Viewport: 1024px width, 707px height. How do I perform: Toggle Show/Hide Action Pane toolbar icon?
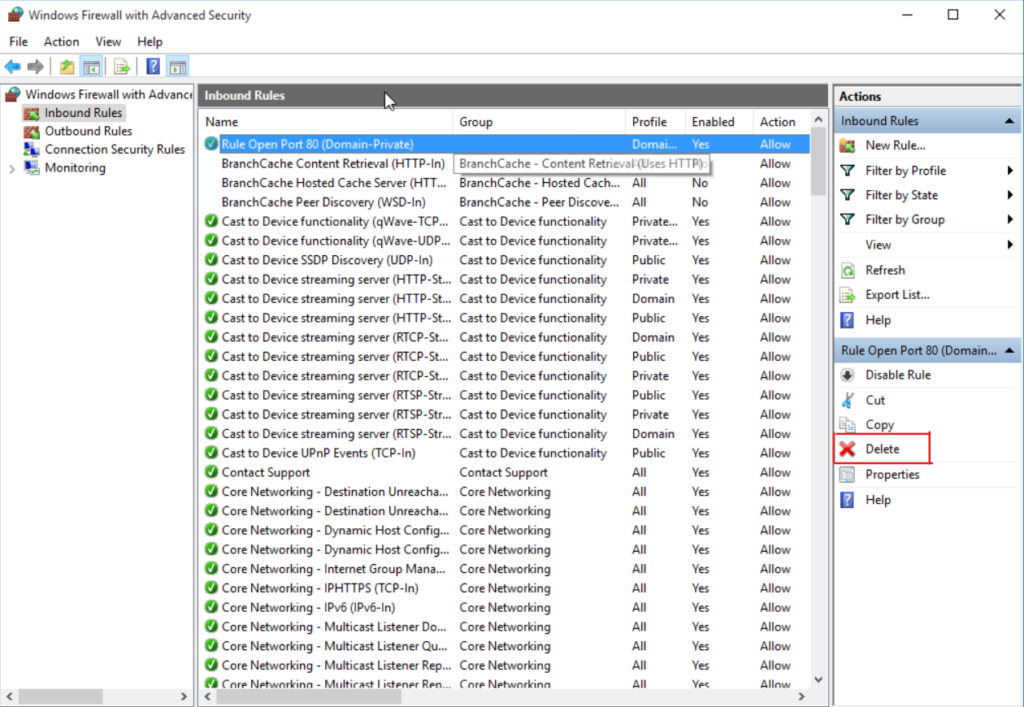pyautogui.click(x=178, y=67)
